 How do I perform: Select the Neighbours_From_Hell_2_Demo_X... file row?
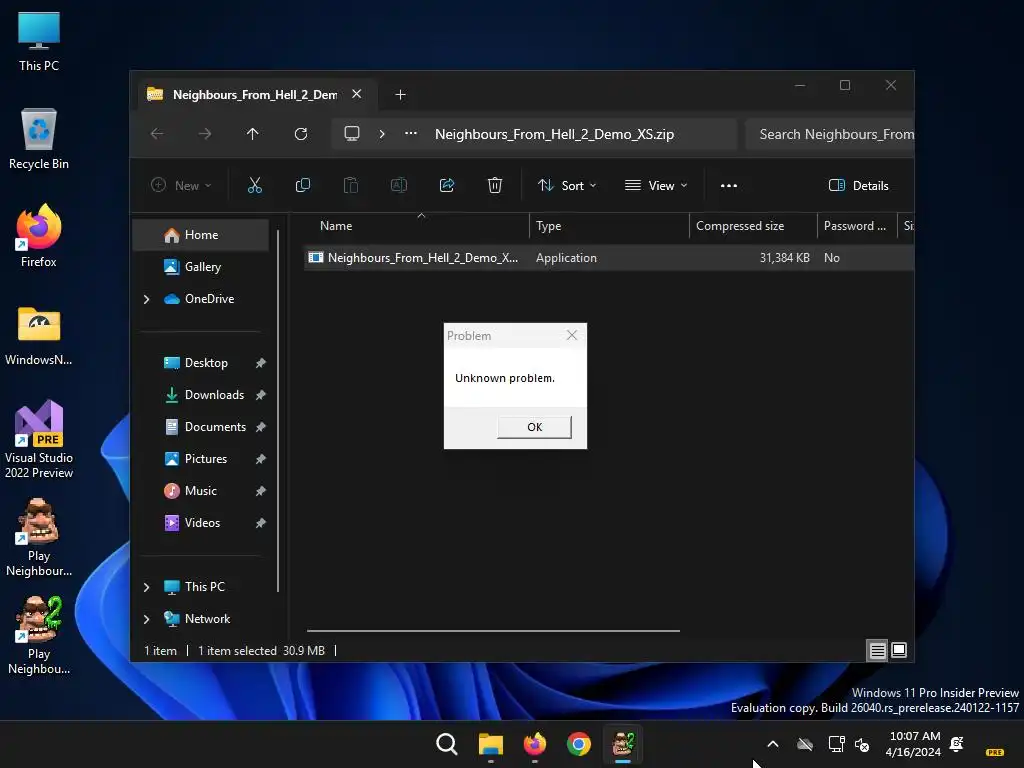(x=609, y=258)
